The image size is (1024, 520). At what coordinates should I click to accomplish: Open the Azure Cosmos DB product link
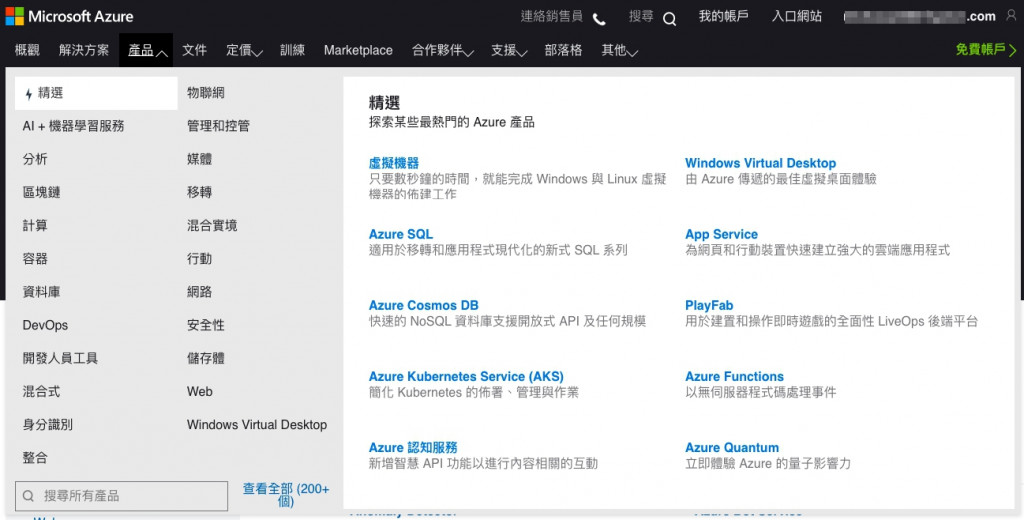pyautogui.click(x=423, y=306)
